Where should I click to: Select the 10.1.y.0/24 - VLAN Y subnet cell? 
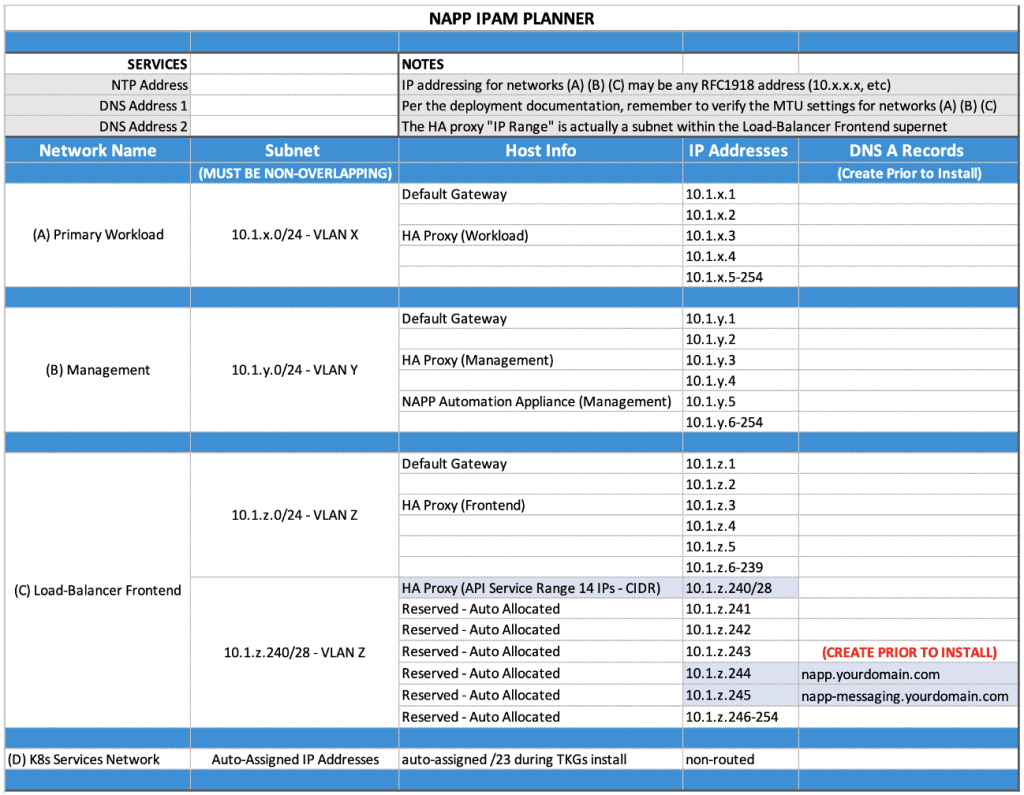coord(293,370)
